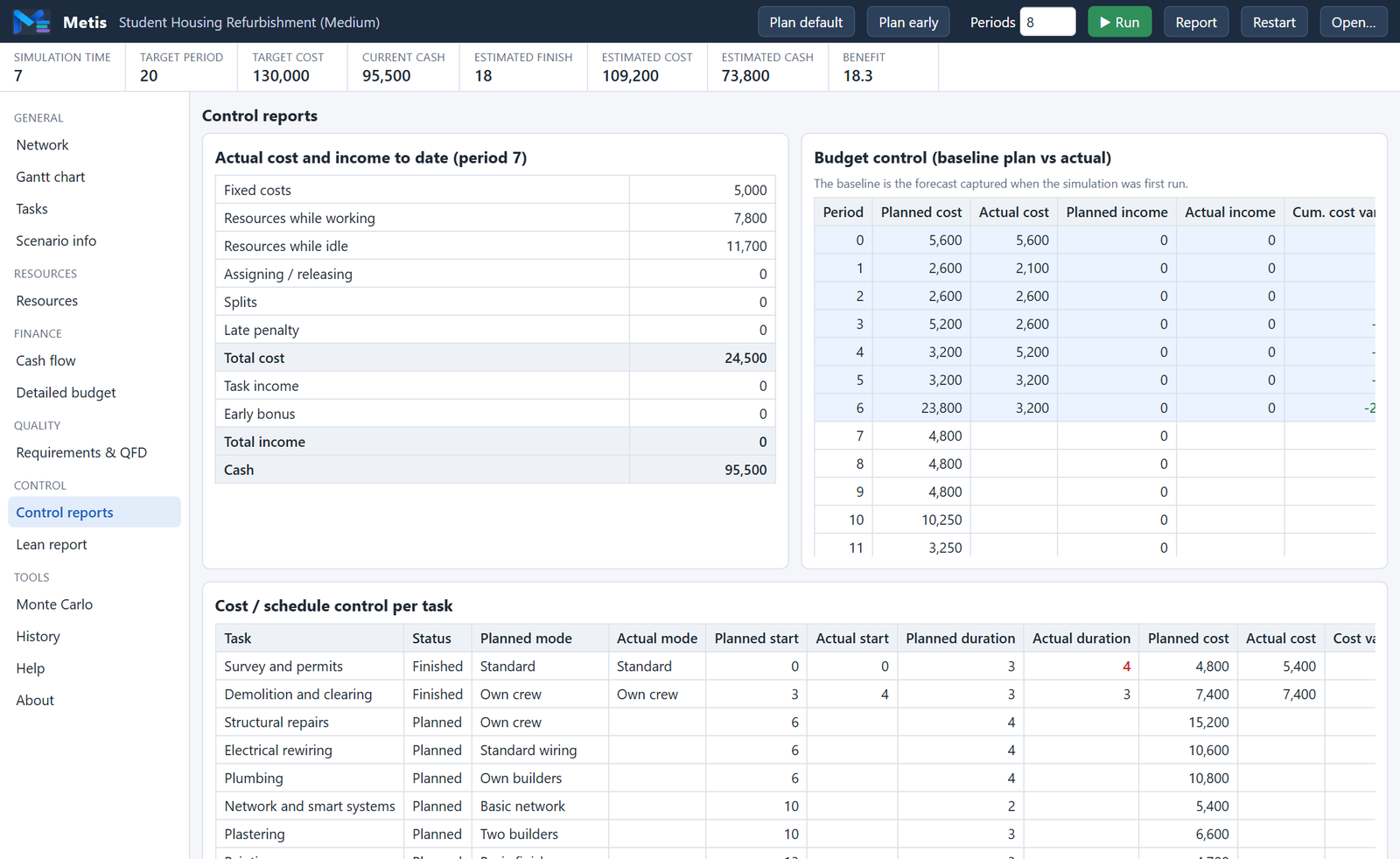Open the Resources sidebar item
The width and height of the screenshot is (1400, 859).
(x=94, y=301)
